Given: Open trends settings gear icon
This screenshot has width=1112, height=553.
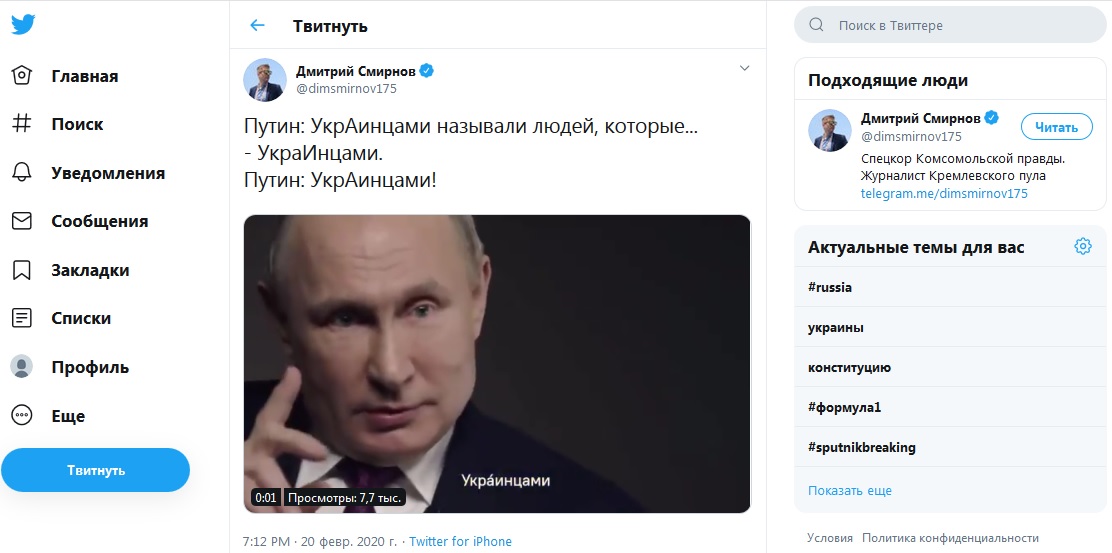Looking at the screenshot, I should [x=1082, y=246].
